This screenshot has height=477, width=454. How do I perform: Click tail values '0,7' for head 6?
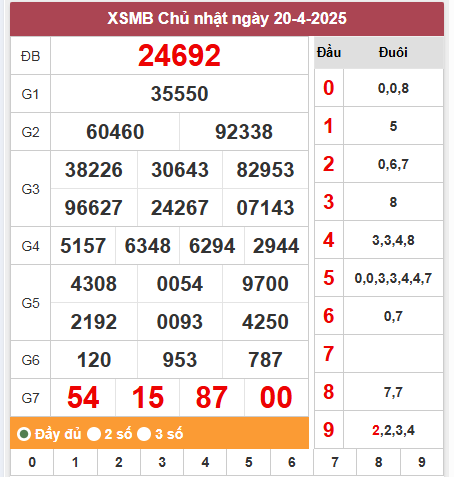tap(393, 316)
